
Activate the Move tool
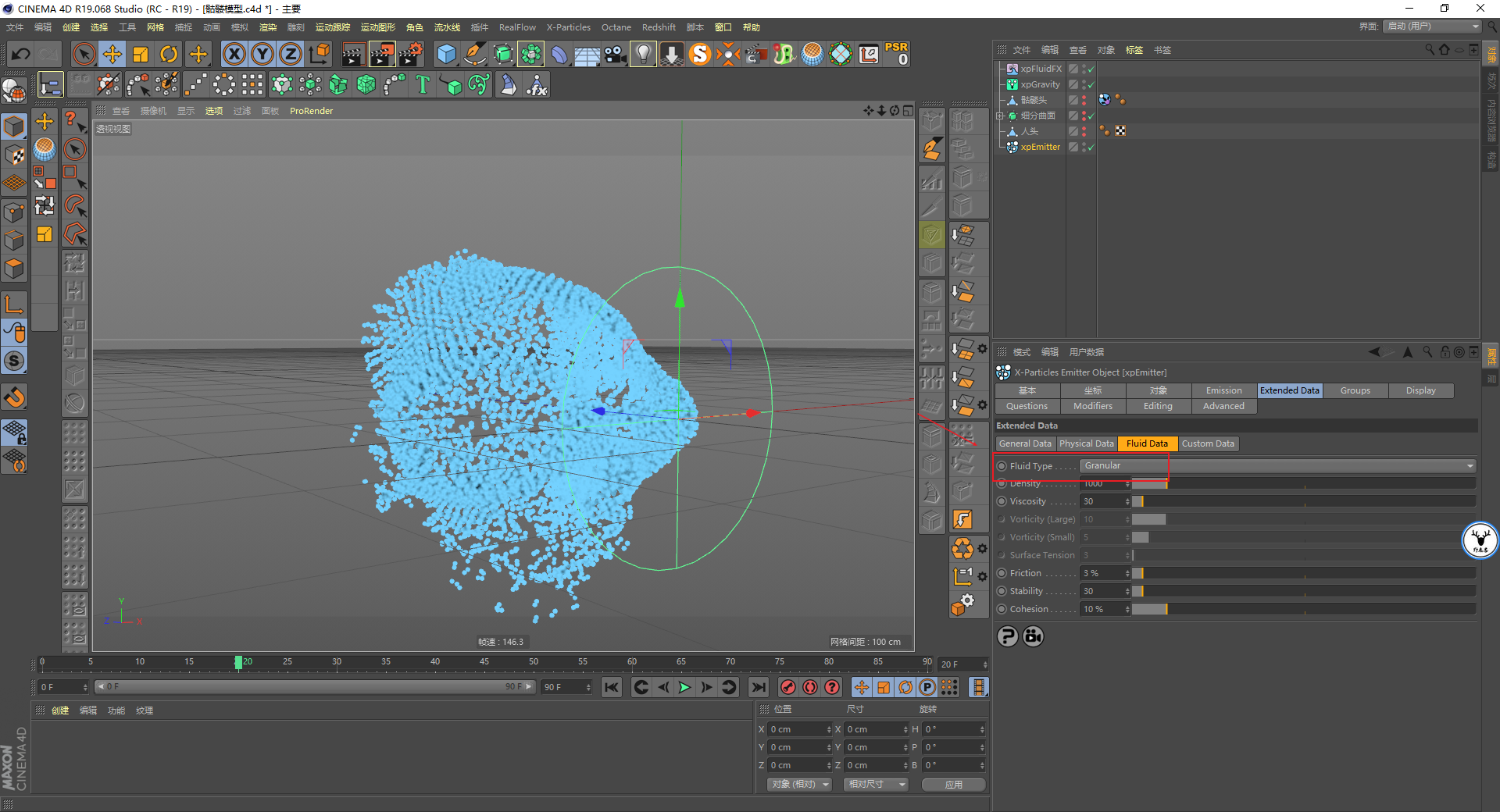112,55
